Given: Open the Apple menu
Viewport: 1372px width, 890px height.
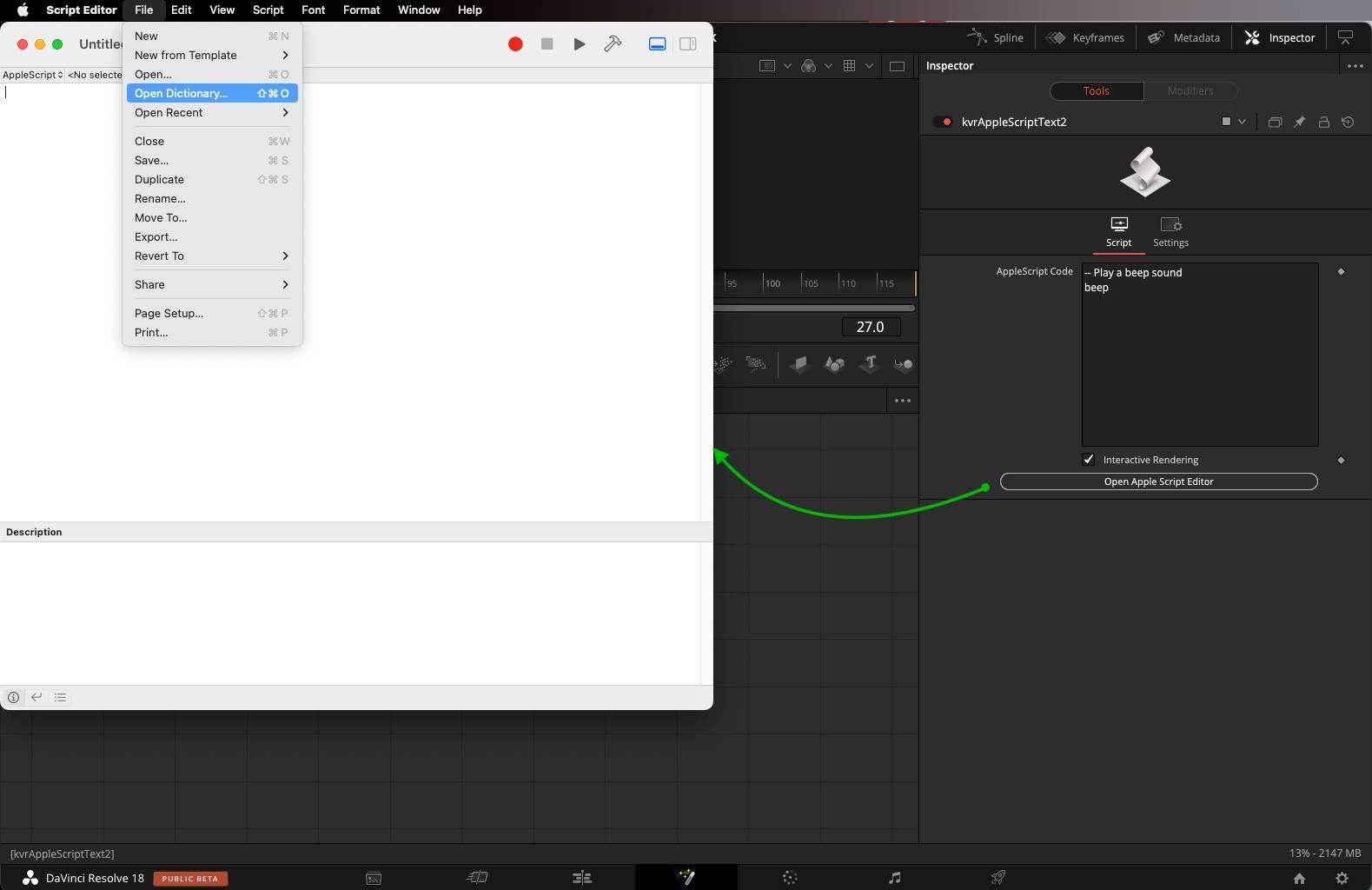Looking at the screenshot, I should pyautogui.click(x=23, y=10).
